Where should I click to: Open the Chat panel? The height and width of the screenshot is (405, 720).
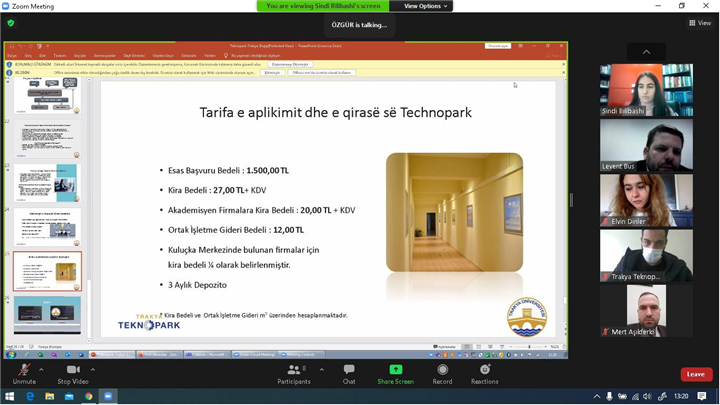click(x=349, y=374)
